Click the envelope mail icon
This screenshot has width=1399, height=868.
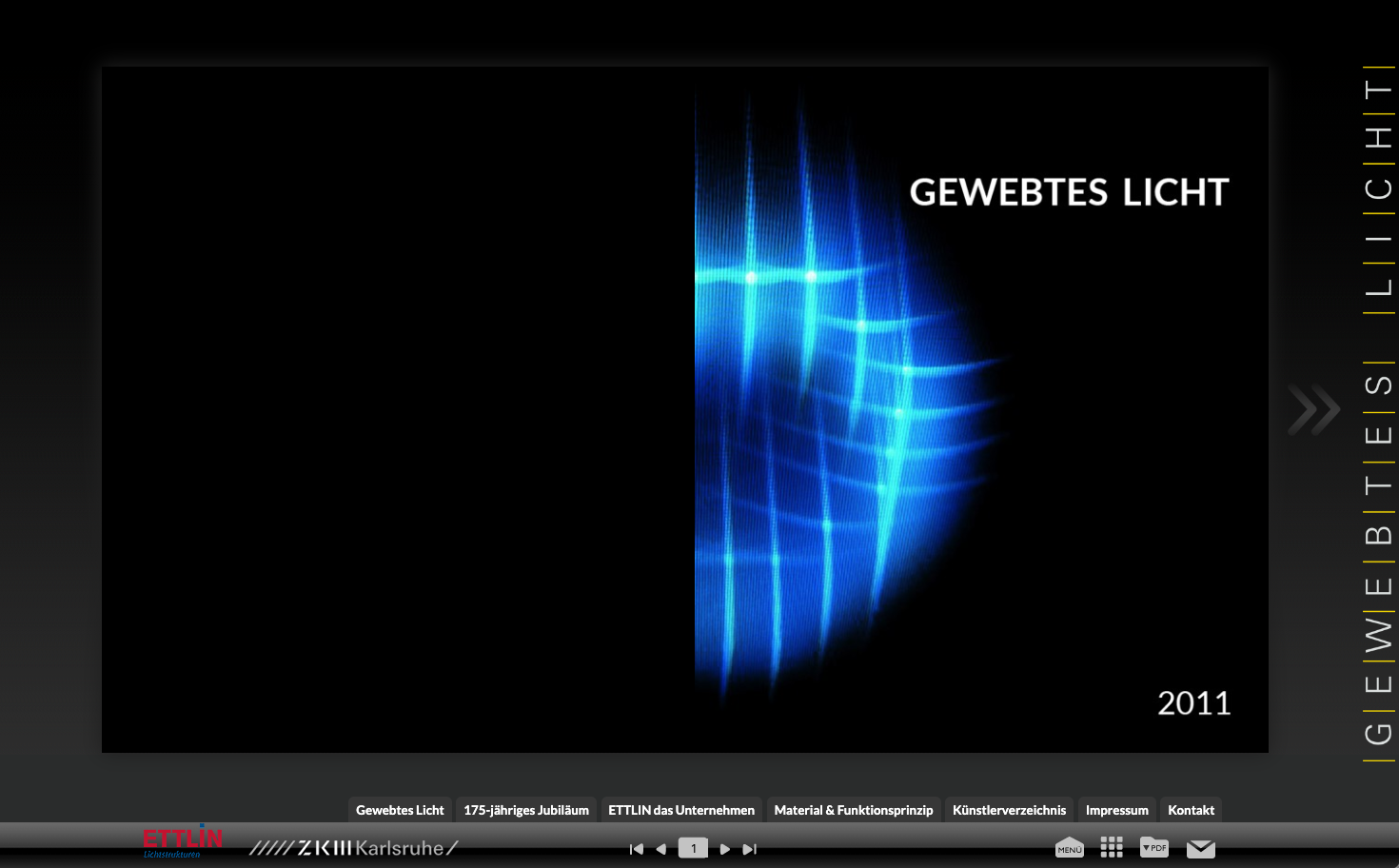1201,848
